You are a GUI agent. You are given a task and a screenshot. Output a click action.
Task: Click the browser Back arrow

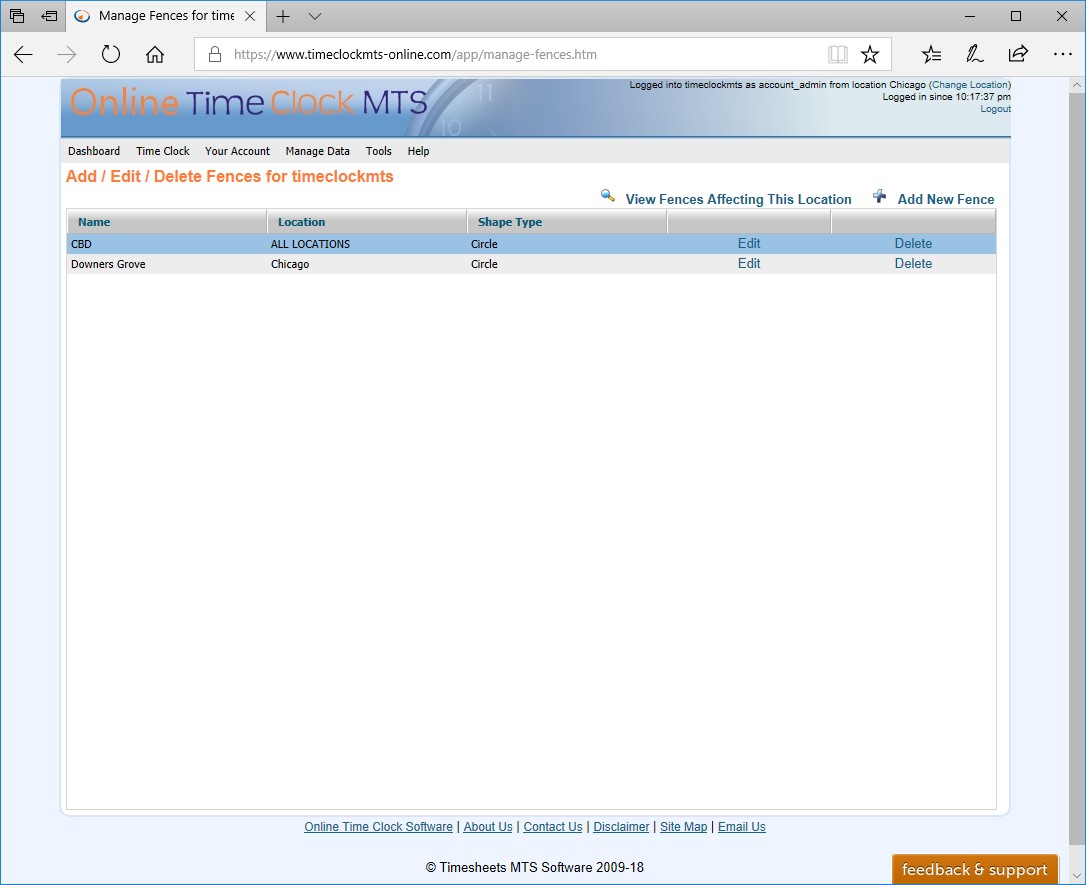23,55
